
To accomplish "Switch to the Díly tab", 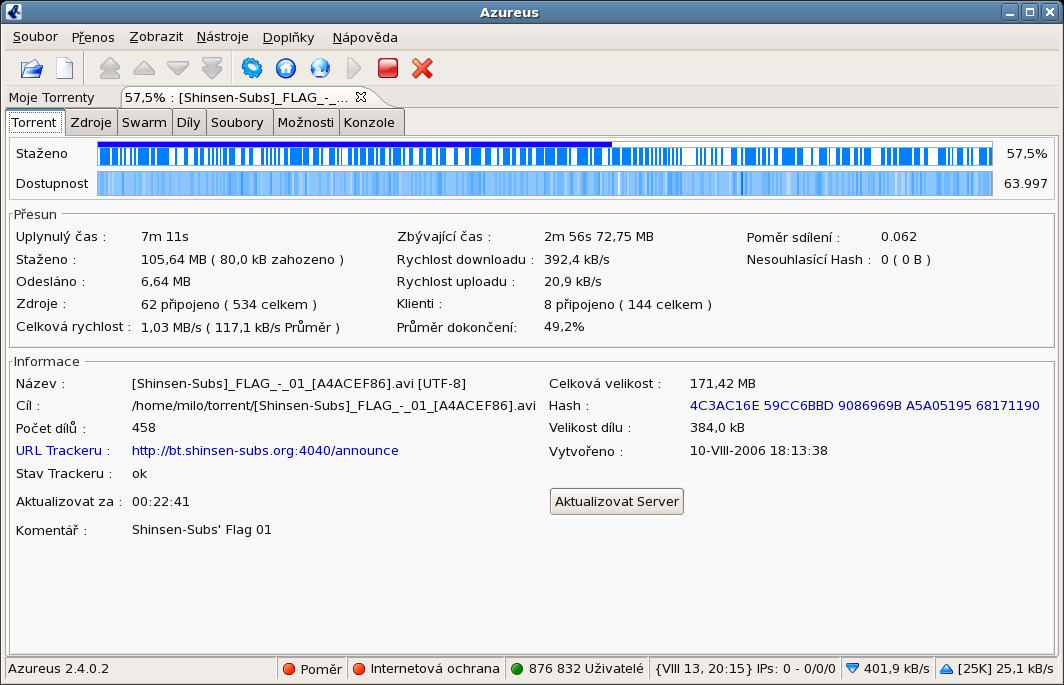I will click(x=189, y=123).
